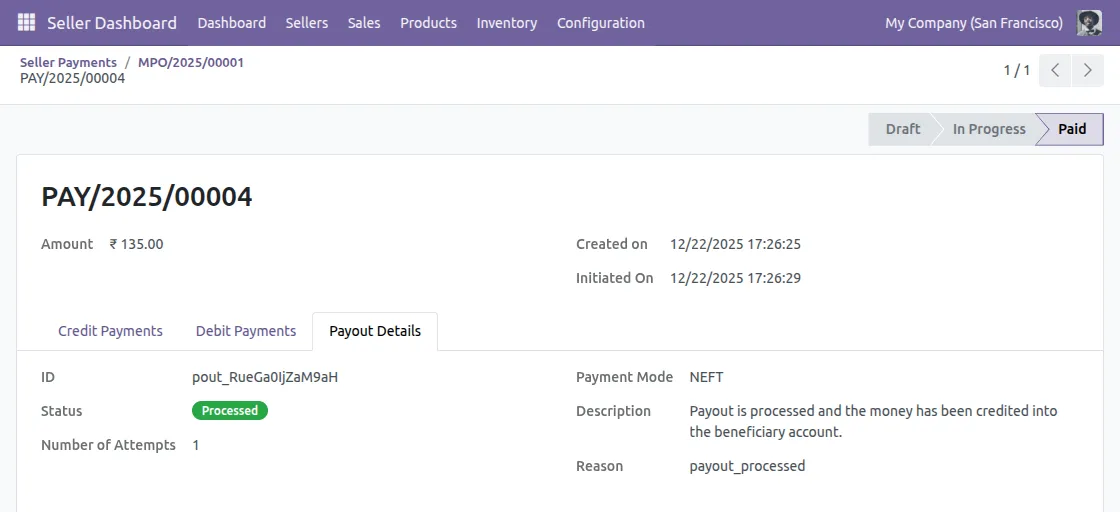1120x512 pixels.
Task: Click the payout_processed reason value
Action: point(747,466)
